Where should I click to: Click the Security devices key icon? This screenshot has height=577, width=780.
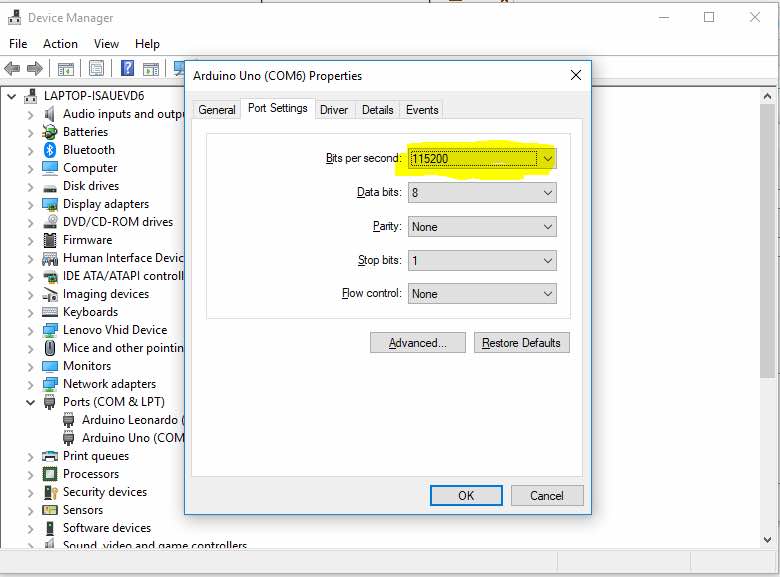[x=51, y=492]
